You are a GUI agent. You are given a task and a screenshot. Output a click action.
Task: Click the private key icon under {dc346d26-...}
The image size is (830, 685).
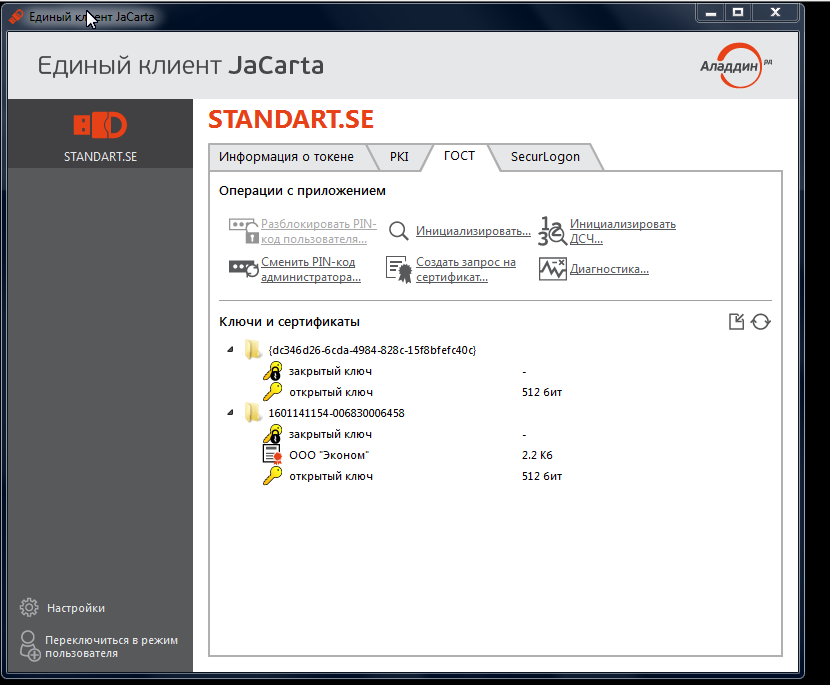pyautogui.click(x=273, y=371)
